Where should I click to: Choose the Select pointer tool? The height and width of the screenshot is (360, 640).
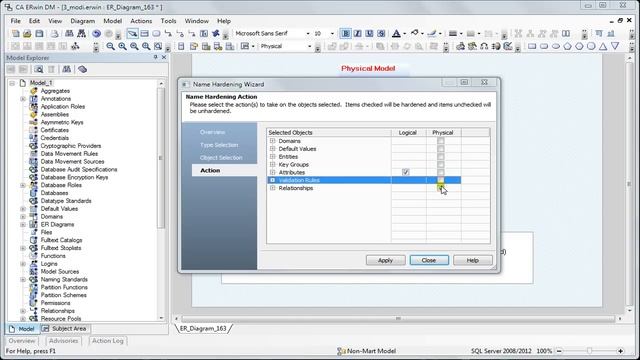[132, 33]
